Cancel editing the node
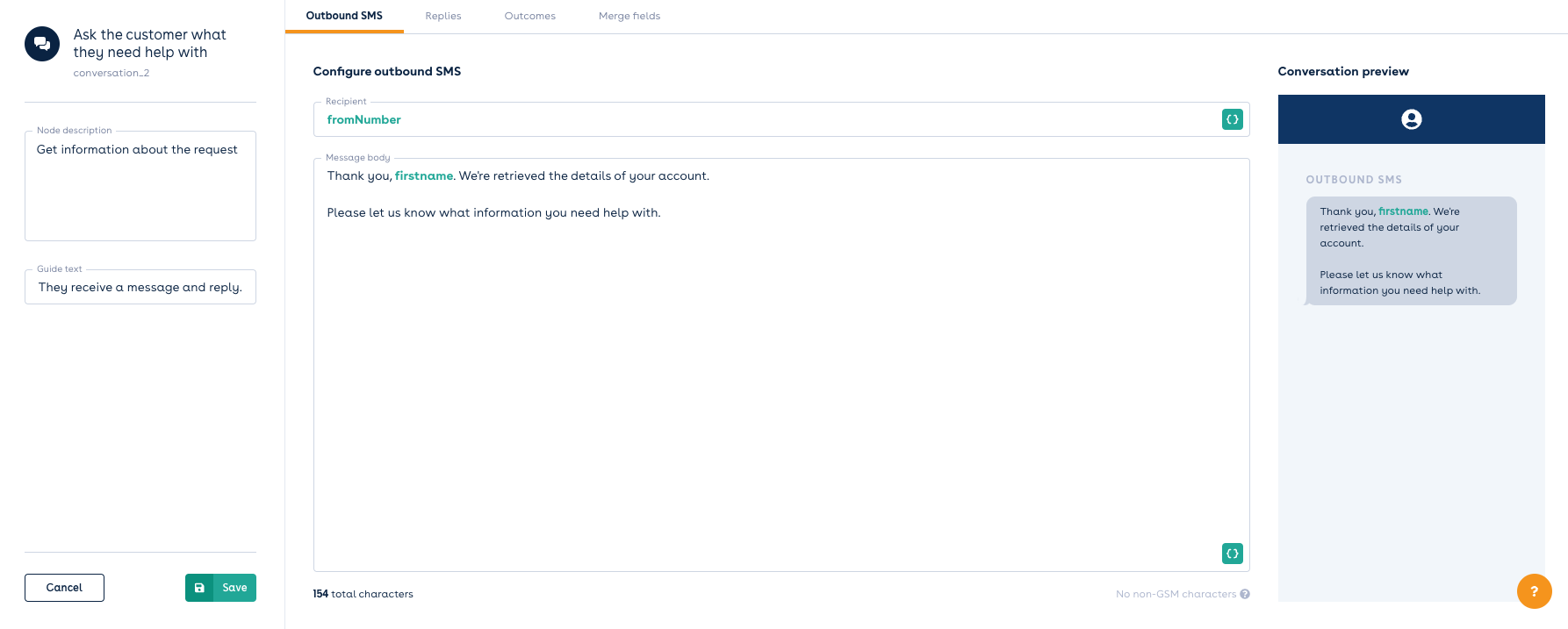1568x629 pixels. [64, 588]
